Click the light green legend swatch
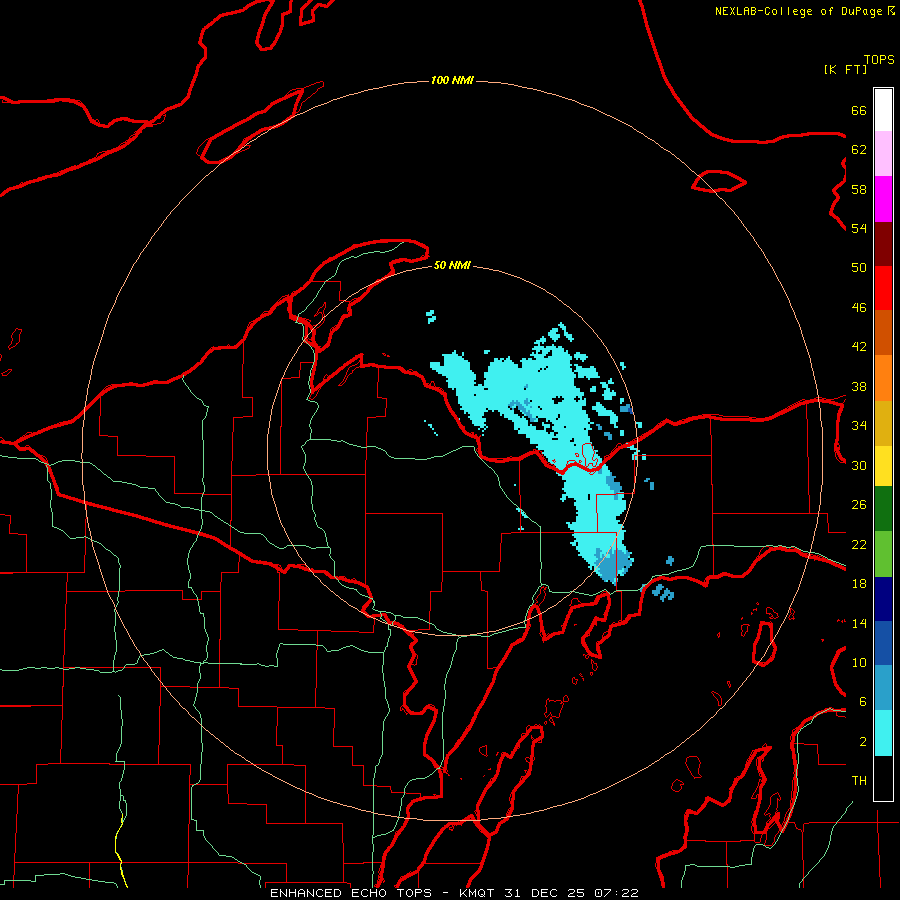This screenshot has height=900, width=900. pyautogui.click(x=883, y=554)
